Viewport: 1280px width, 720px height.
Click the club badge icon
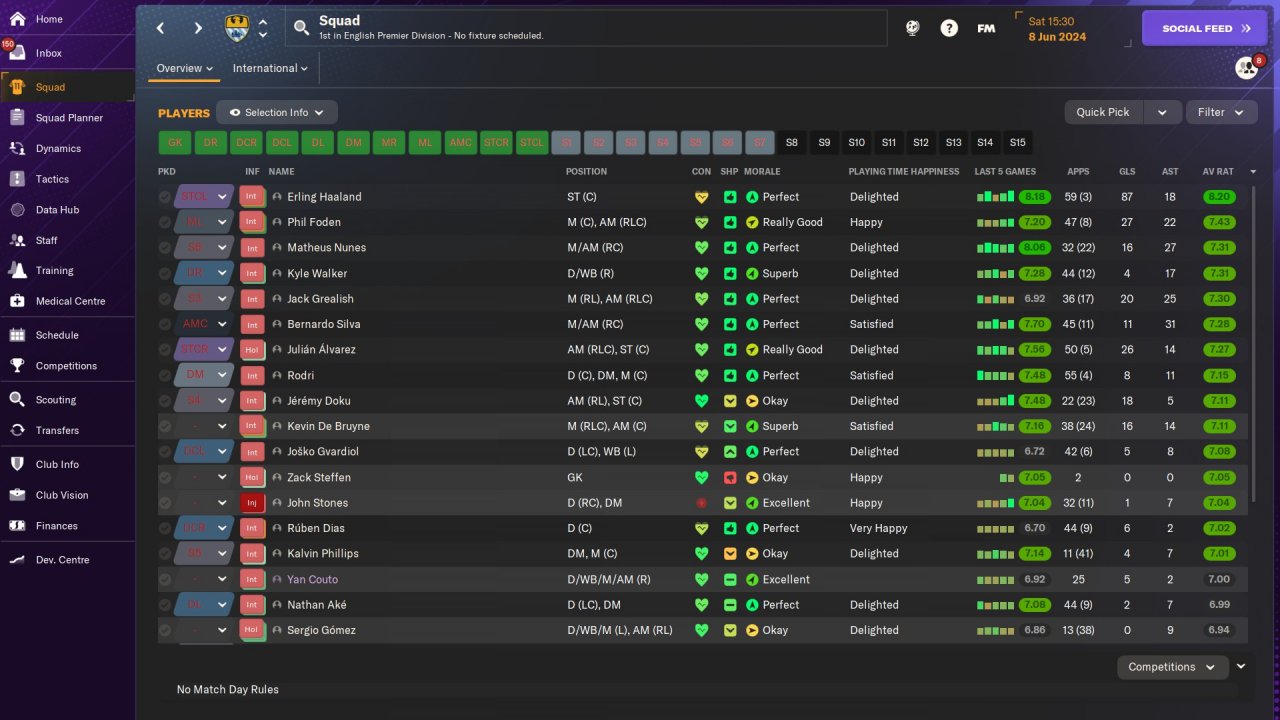[237, 28]
